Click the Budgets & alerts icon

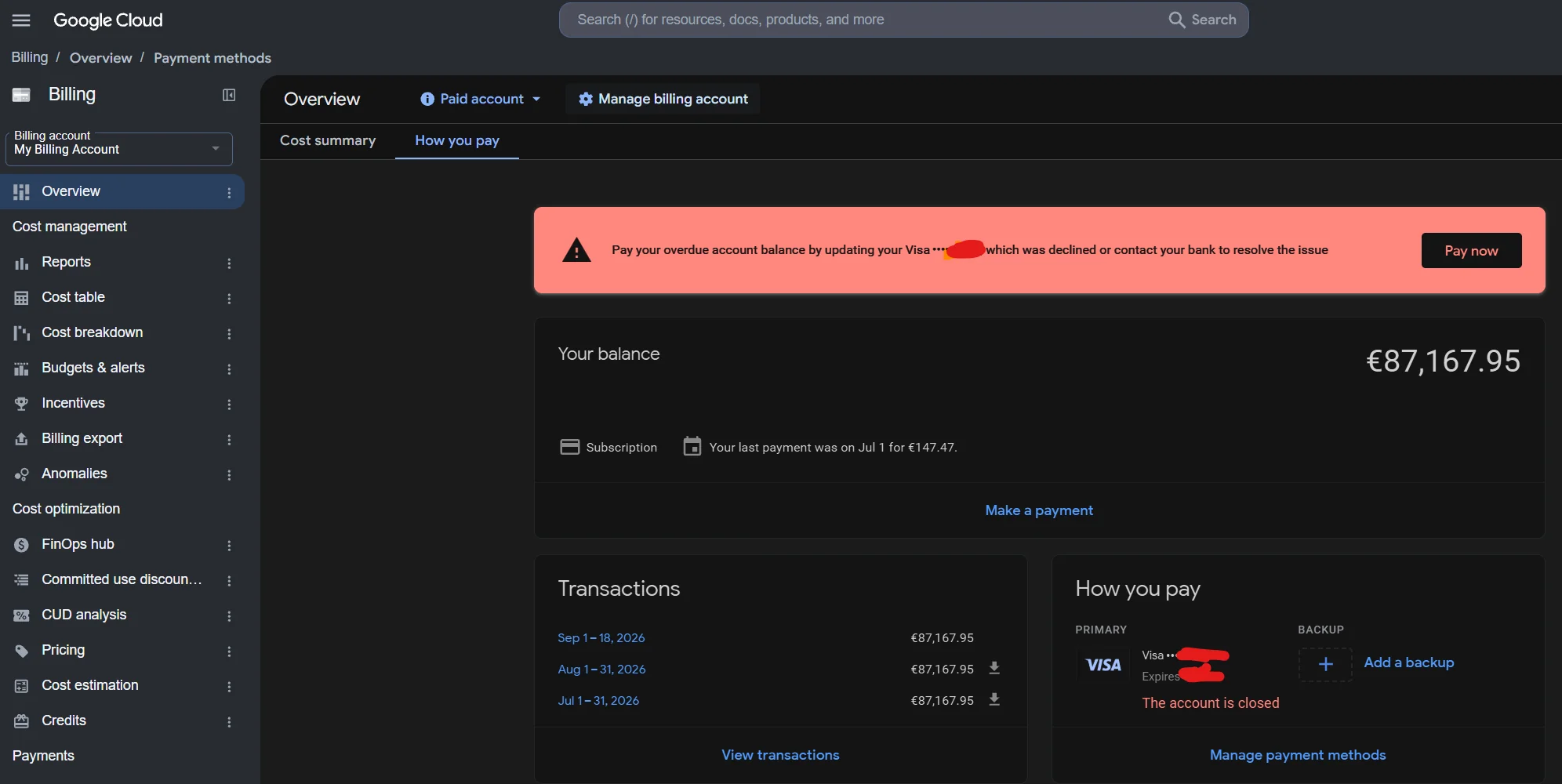pos(21,368)
